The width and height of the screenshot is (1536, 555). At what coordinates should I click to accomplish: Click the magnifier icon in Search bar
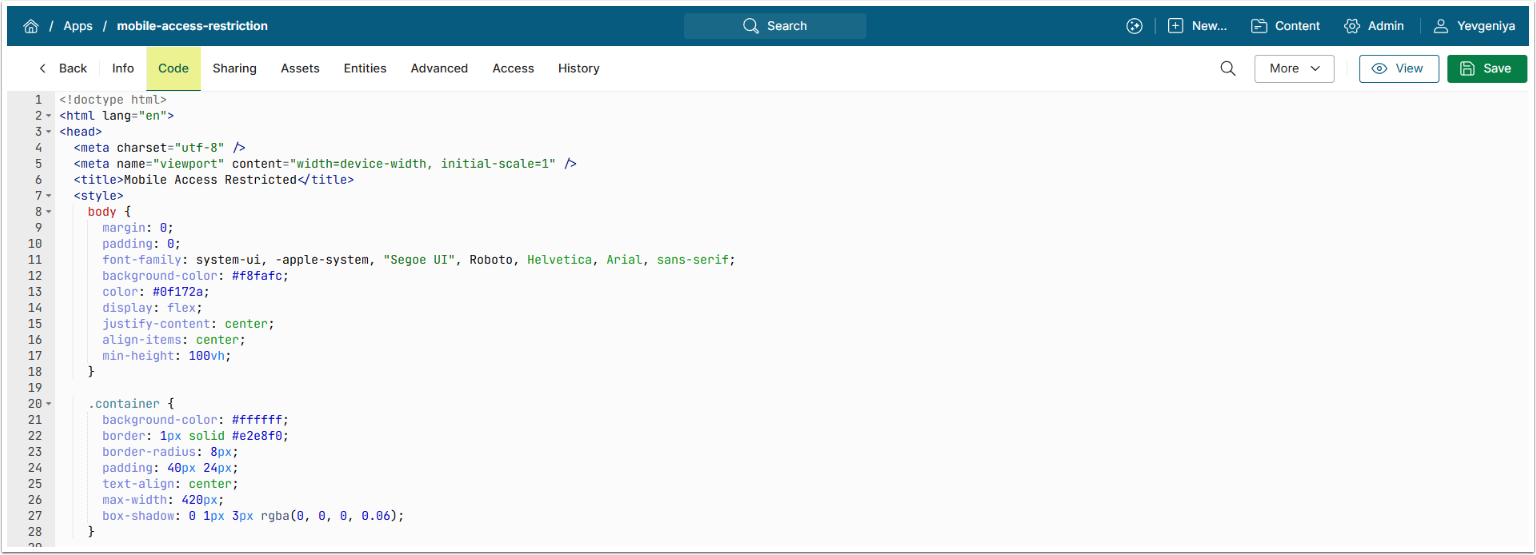pos(751,26)
